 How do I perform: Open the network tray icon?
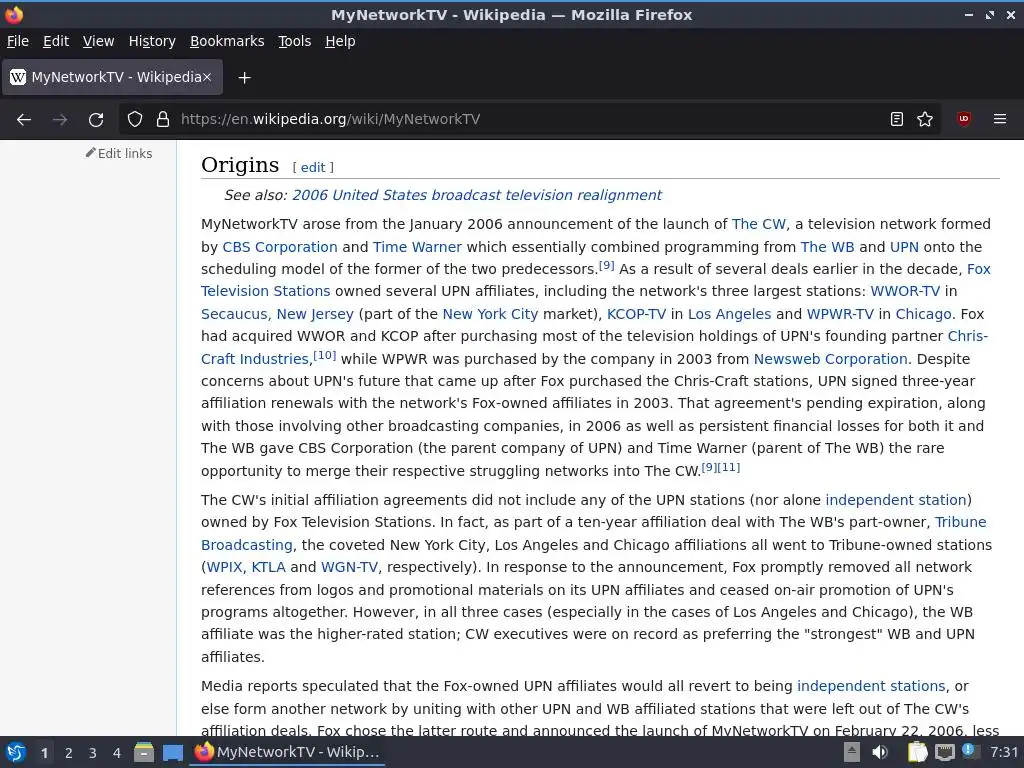coord(944,753)
